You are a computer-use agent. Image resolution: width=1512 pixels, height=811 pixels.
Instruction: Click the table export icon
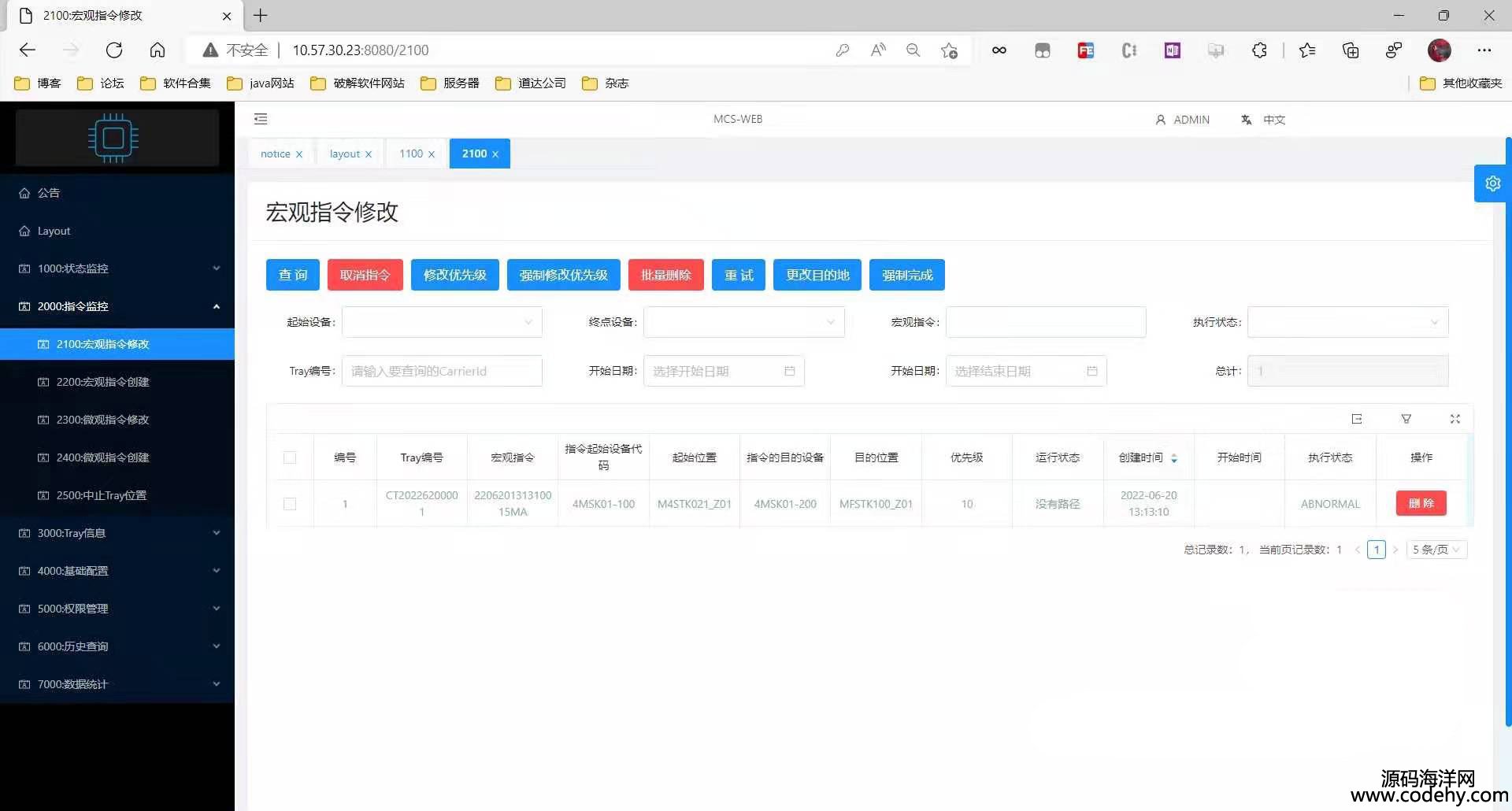[1357, 419]
